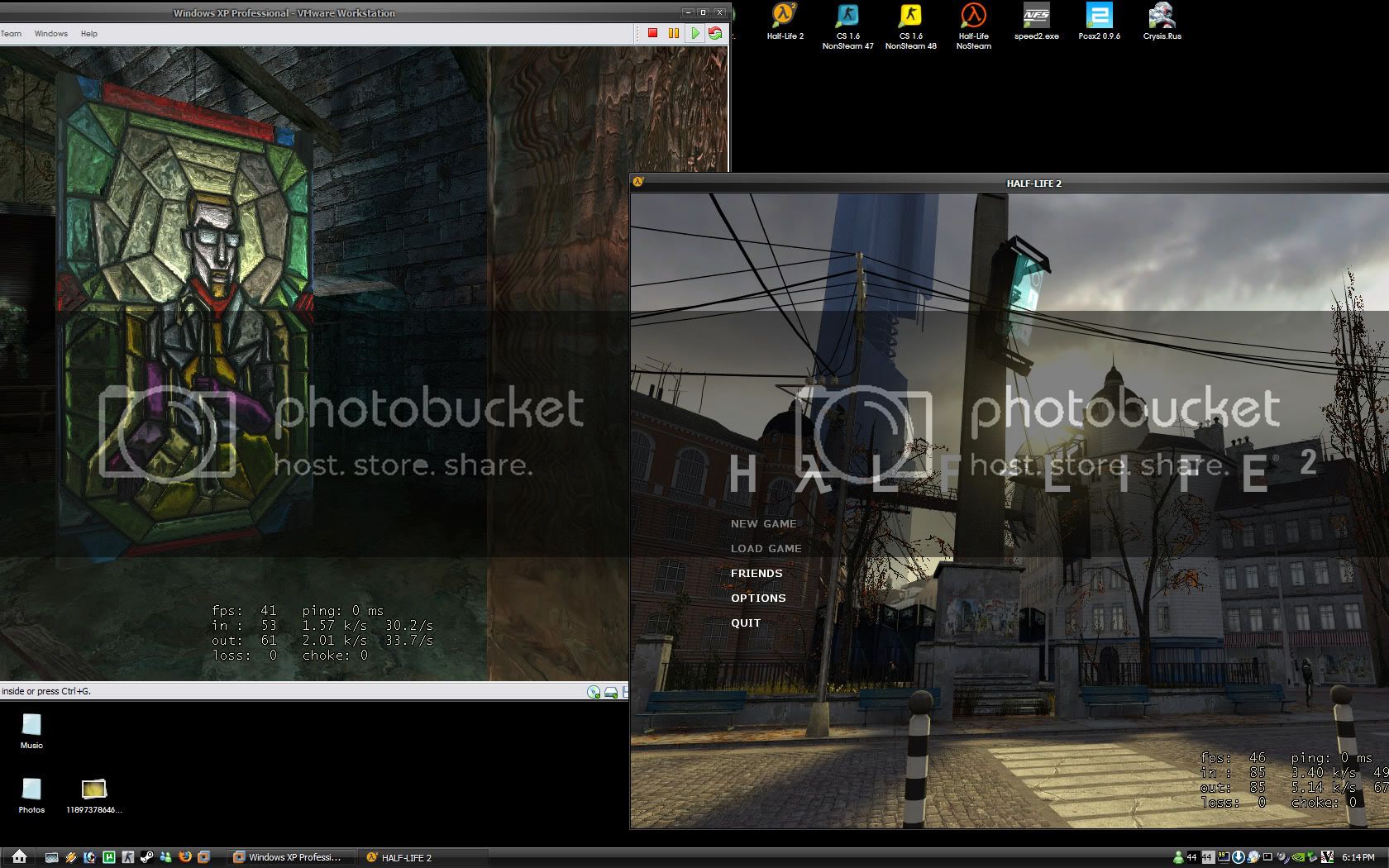Open Half-Life 2 OPTIONS
This screenshot has height=868, width=1389.
[758, 598]
